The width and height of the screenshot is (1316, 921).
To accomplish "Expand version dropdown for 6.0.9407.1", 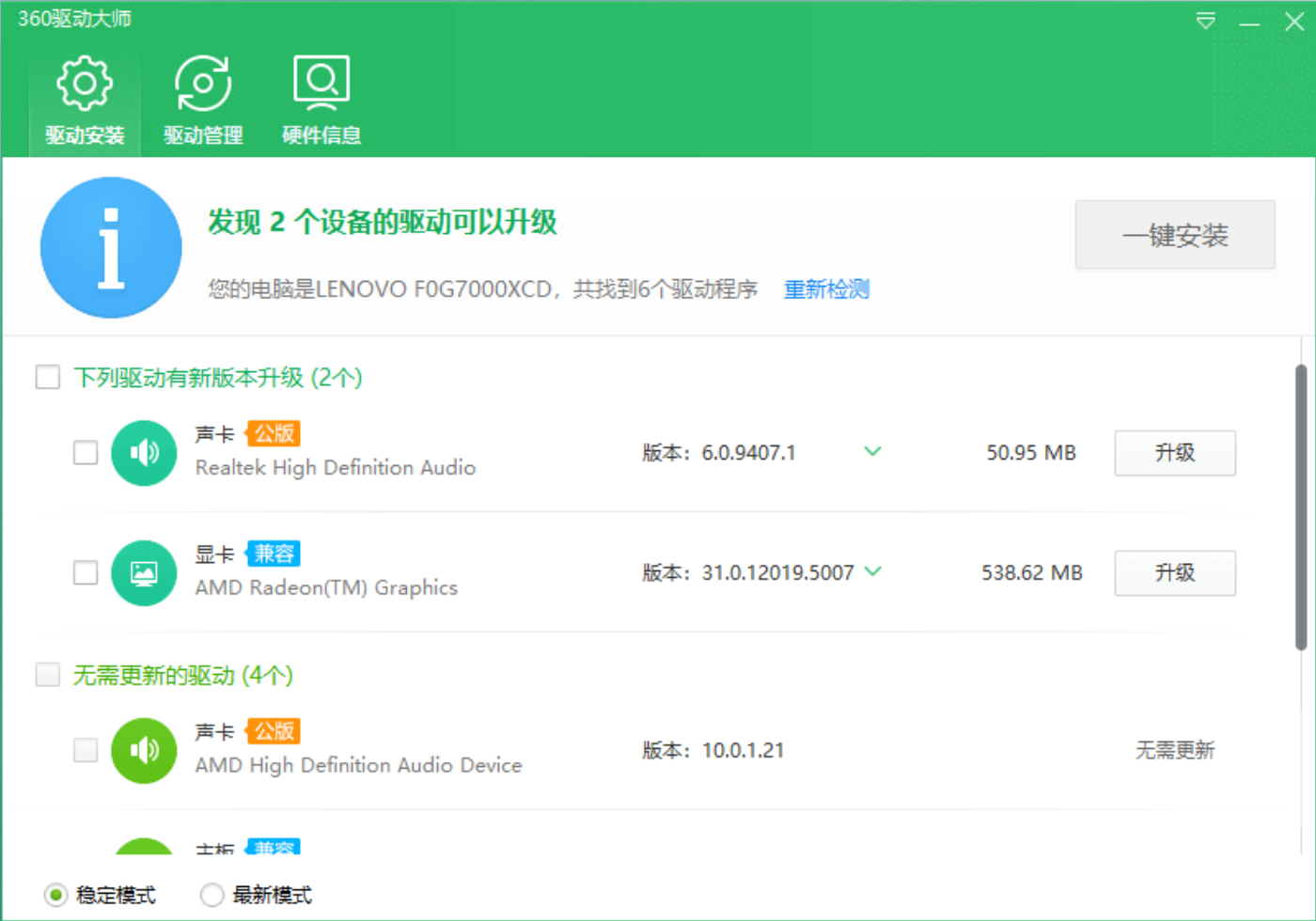I will point(872,452).
